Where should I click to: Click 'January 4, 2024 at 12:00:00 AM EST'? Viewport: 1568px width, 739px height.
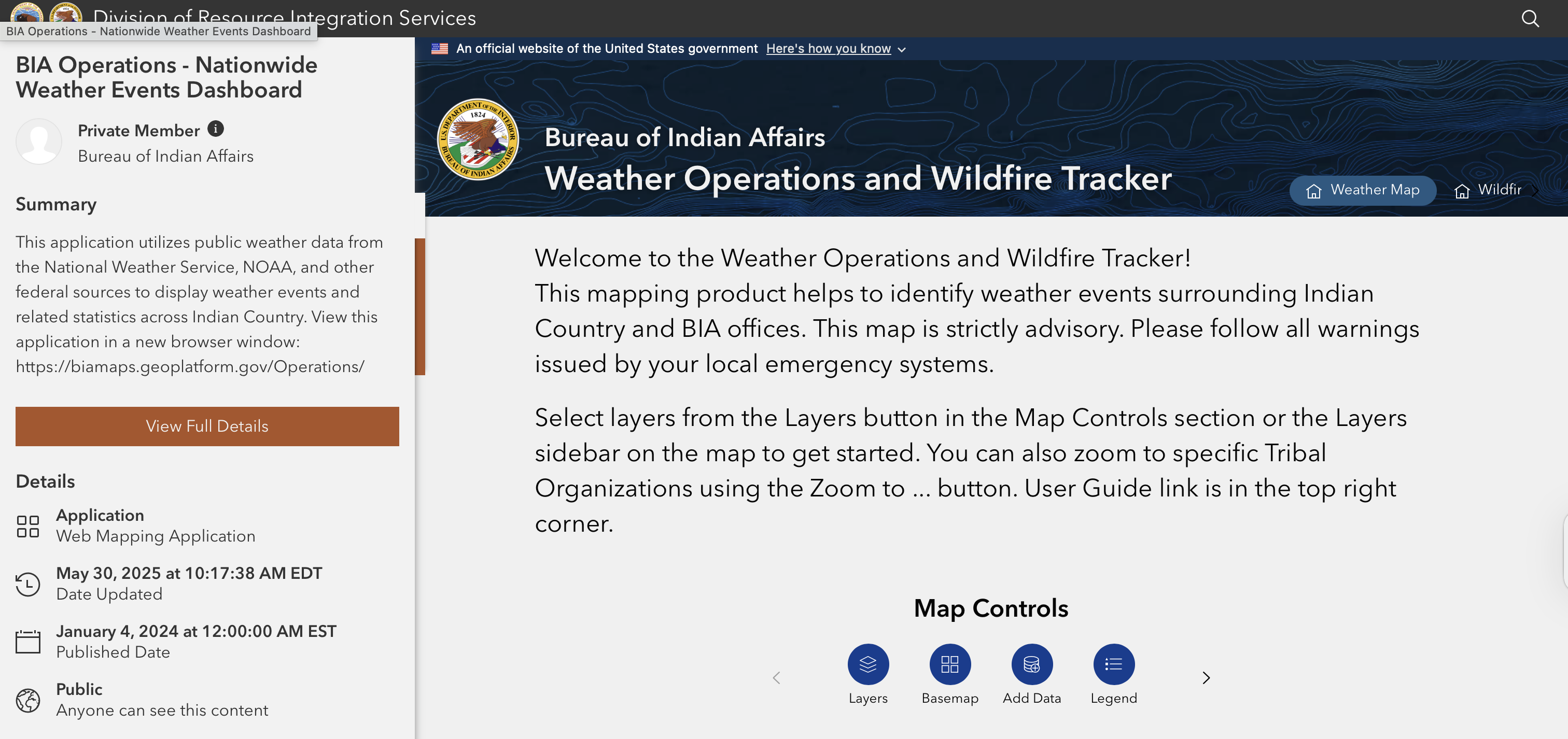coord(196,631)
